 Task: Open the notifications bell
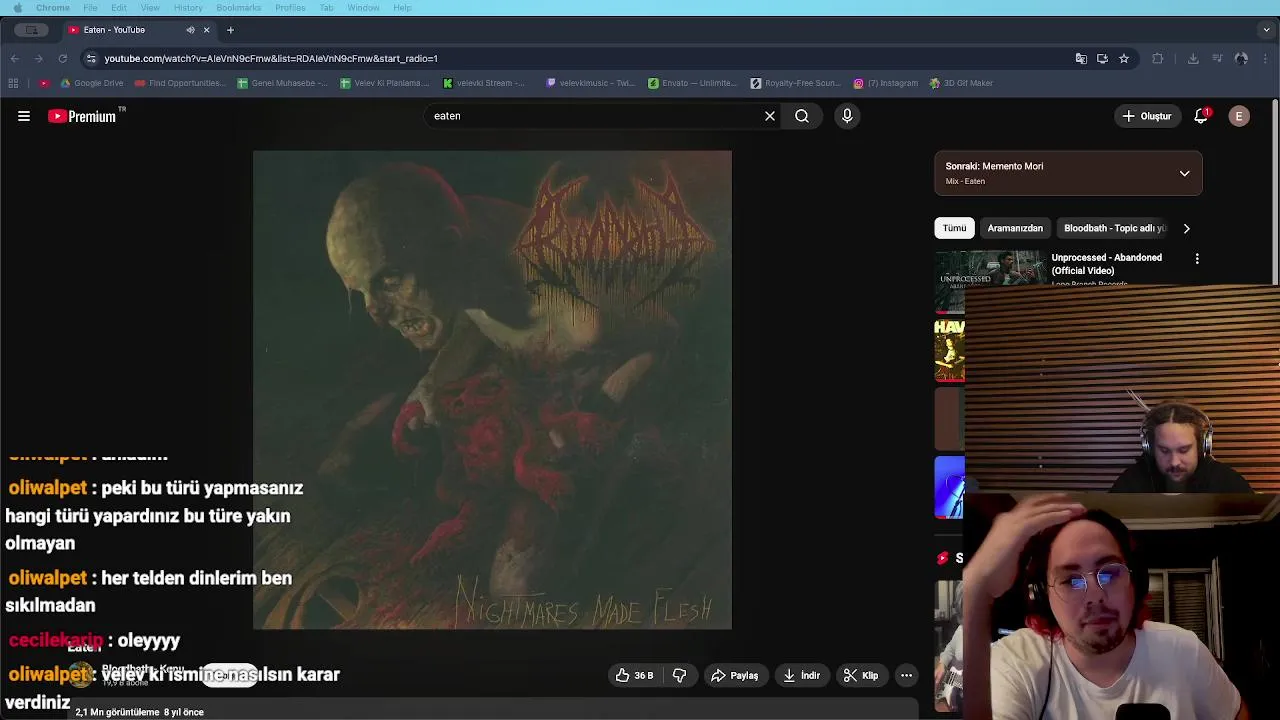coord(1201,116)
